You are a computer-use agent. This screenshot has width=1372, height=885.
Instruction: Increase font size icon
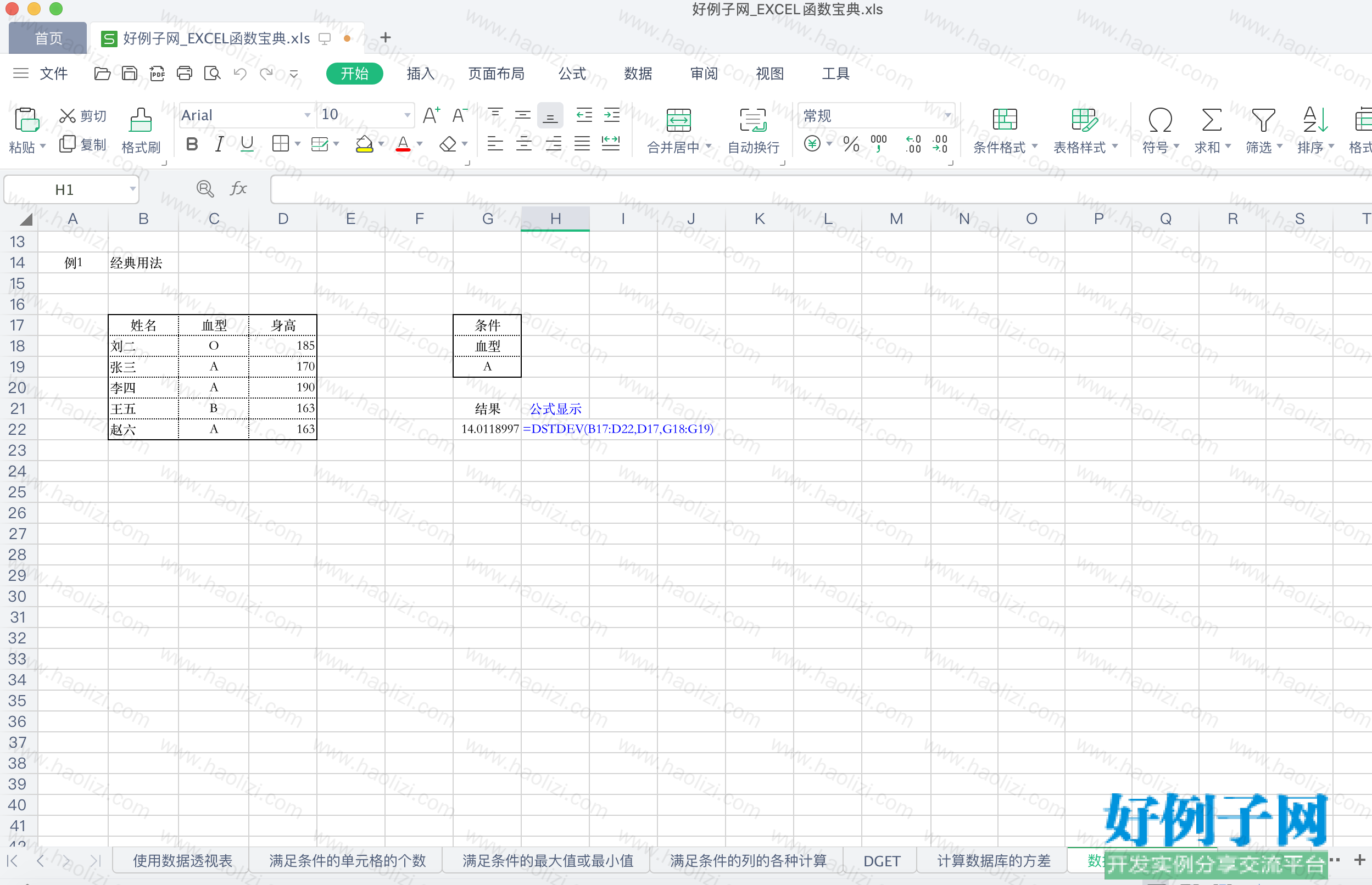[431, 115]
